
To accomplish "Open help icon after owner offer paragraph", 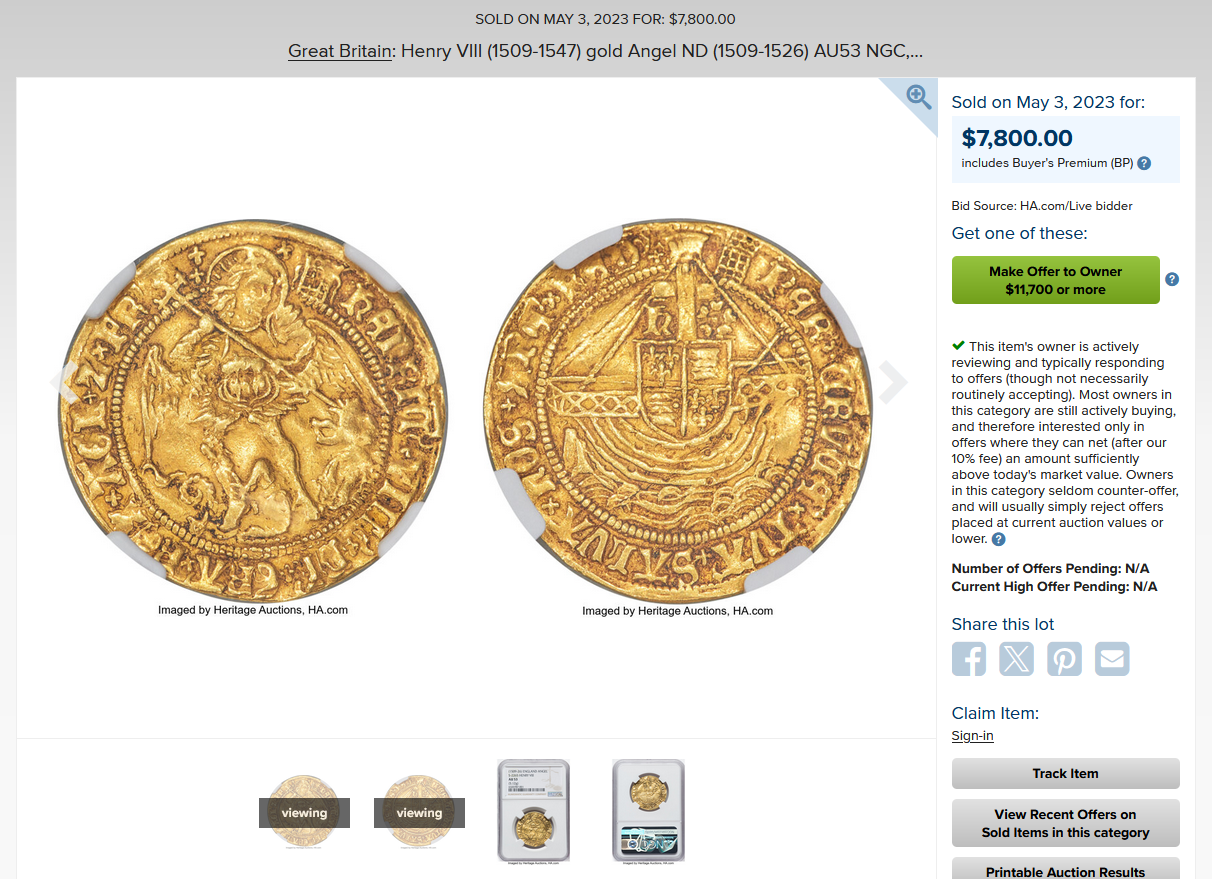I will [x=998, y=539].
